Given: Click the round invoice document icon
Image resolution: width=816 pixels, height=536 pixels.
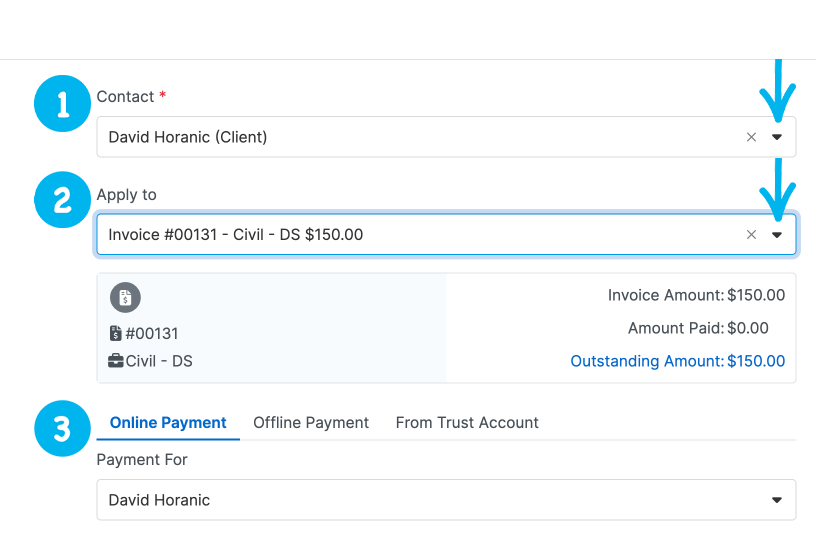Looking at the screenshot, I should tap(125, 298).
